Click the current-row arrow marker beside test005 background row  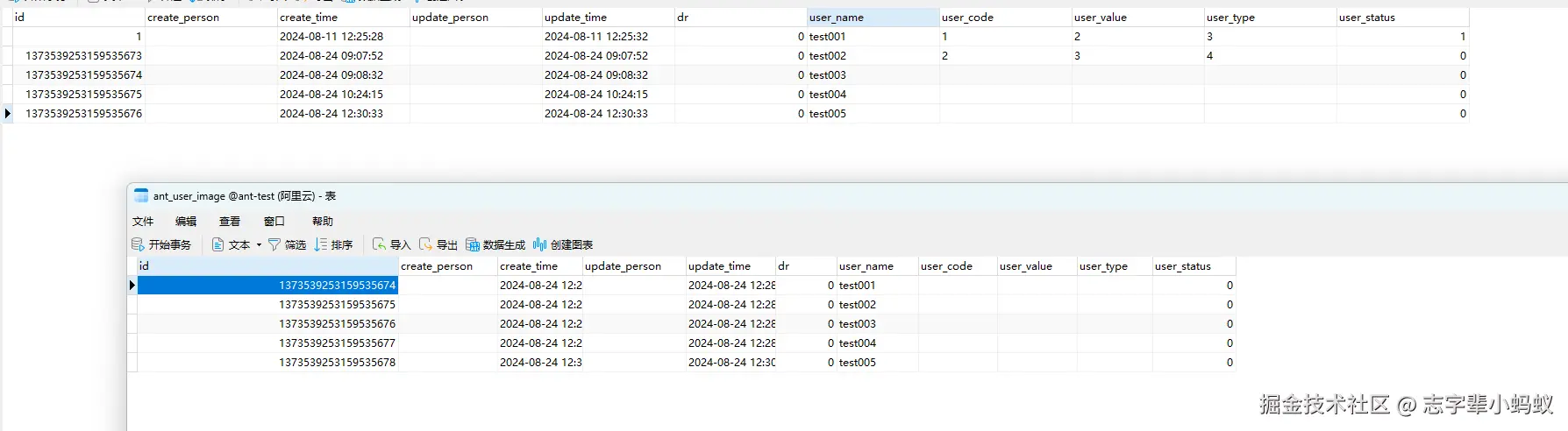7,113
